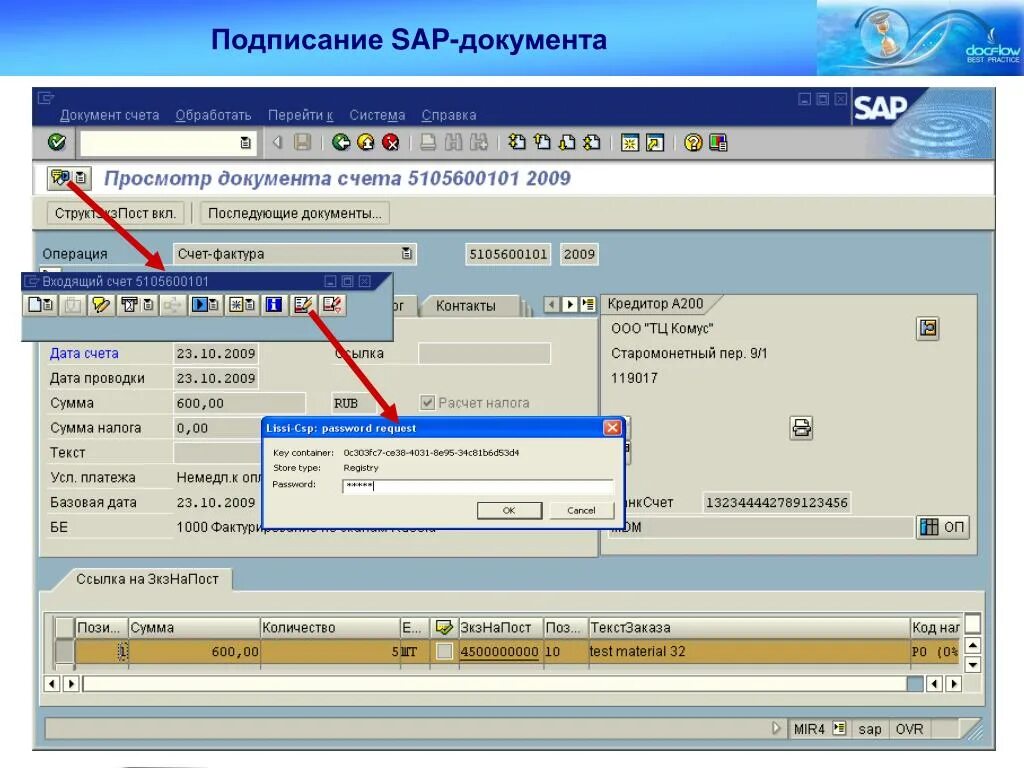Click the green checkmark Enter icon
Screen dimensions: 1024x768
(57, 142)
